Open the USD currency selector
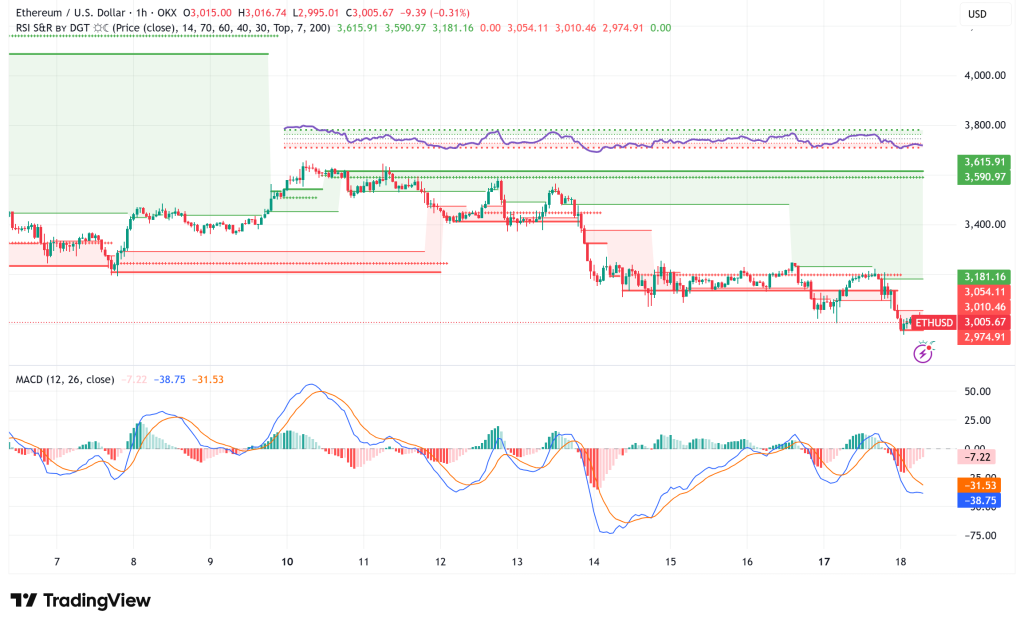 coord(985,14)
